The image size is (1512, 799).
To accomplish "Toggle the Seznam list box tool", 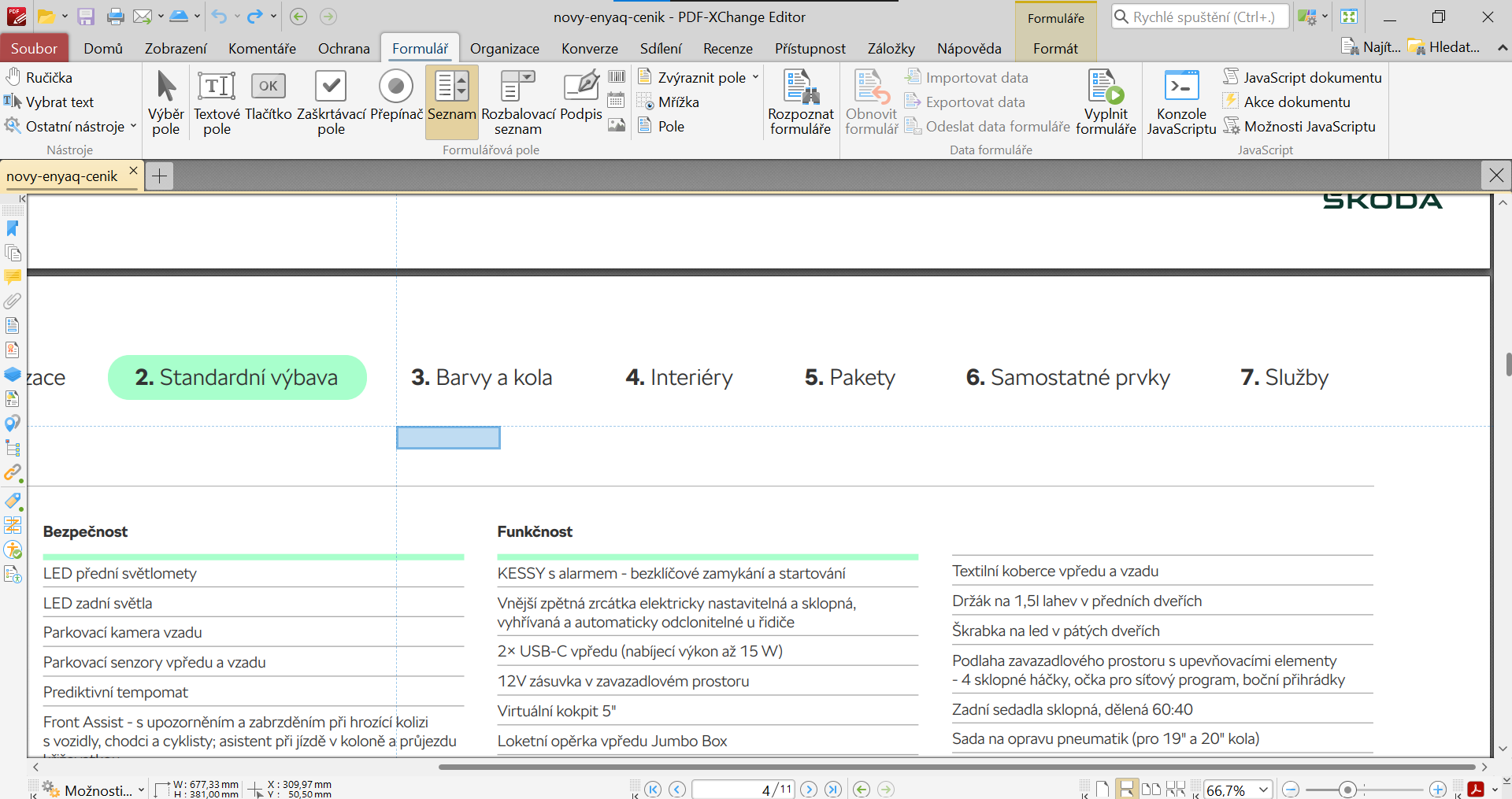I will tap(452, 102).
